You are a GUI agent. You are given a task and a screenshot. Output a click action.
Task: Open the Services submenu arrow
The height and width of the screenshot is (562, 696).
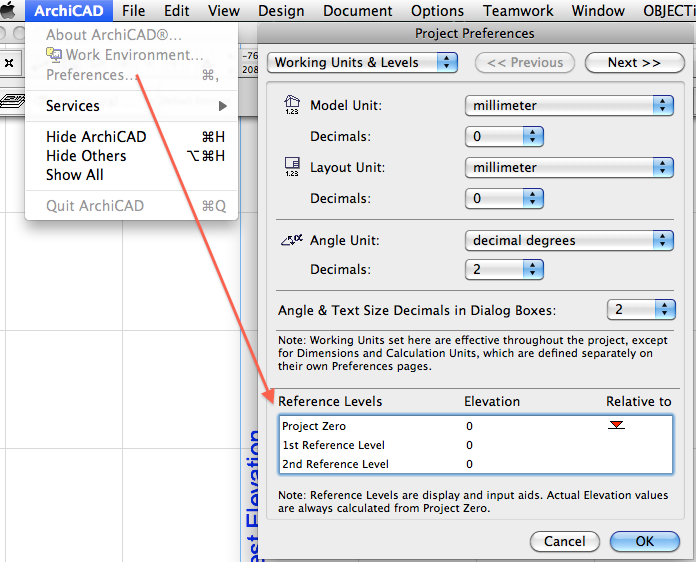point(223,106)
